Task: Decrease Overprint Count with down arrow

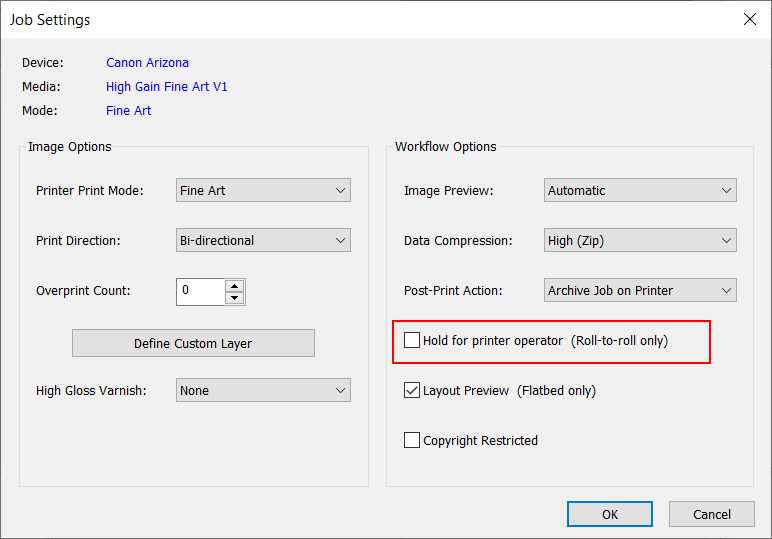Action: pos(235,297)
